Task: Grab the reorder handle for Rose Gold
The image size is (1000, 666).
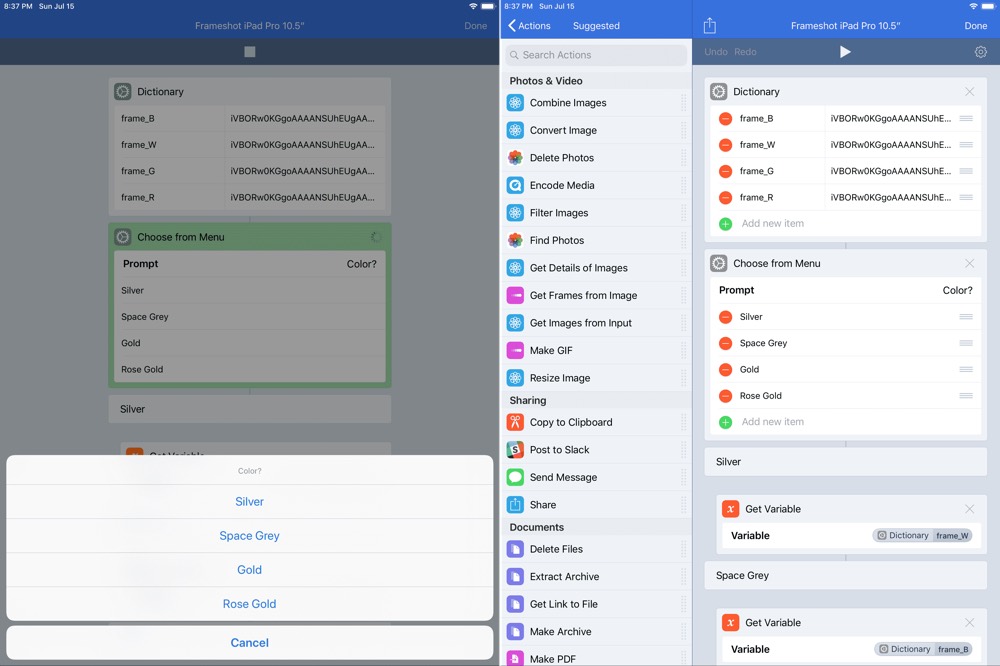Action: (966, 396)
